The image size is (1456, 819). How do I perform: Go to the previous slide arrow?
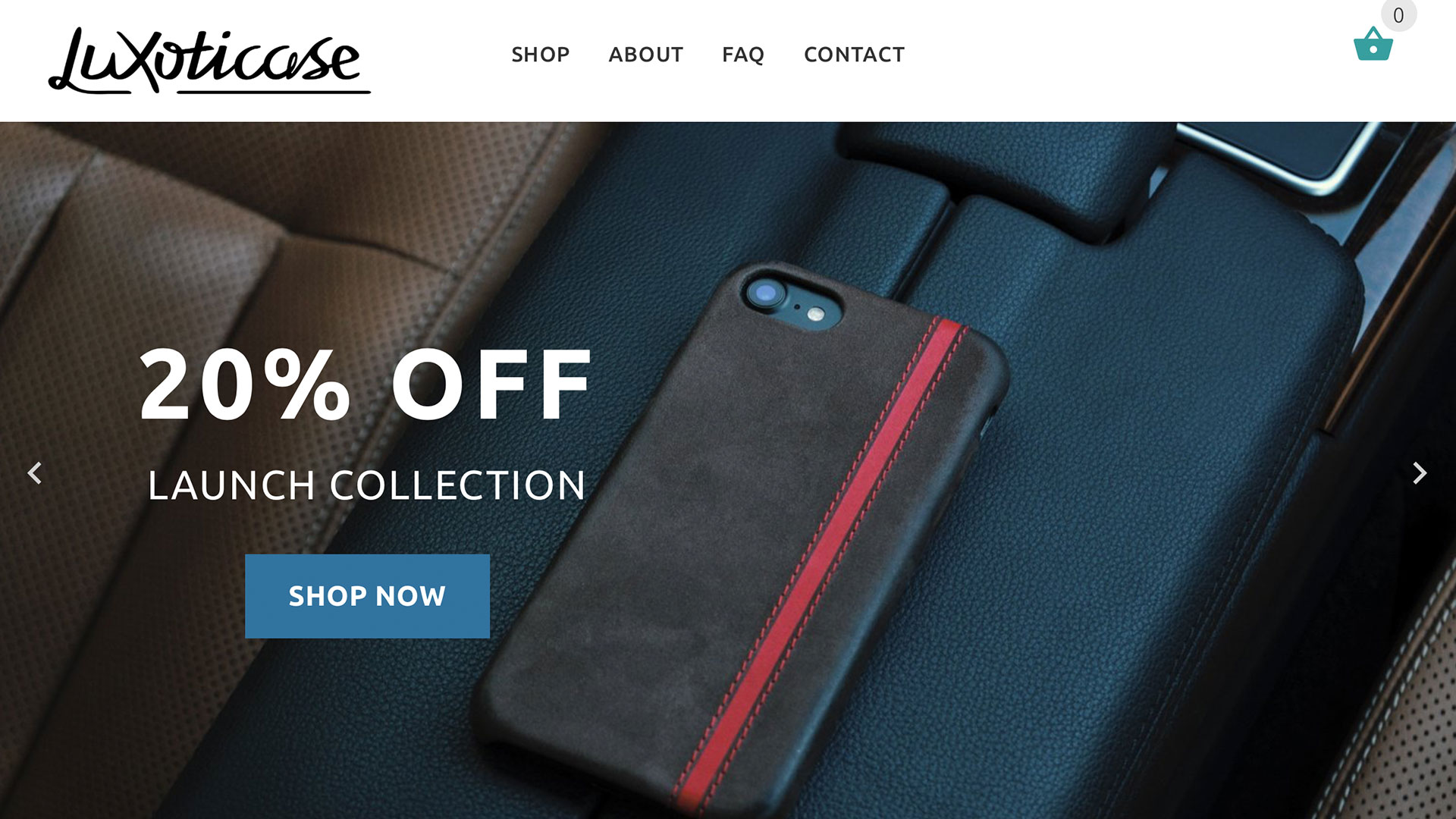tap(35, 473)
